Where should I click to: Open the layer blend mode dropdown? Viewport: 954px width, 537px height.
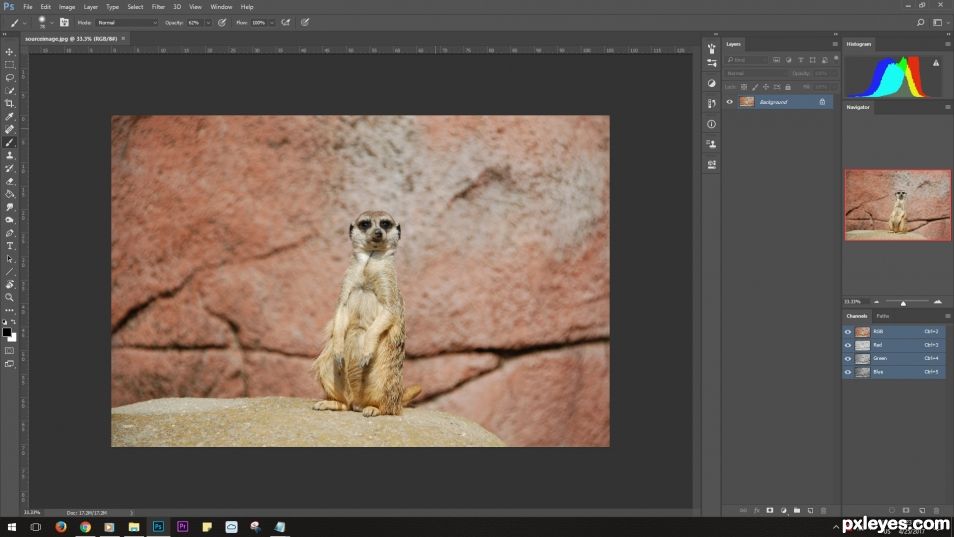click(756, 73)
